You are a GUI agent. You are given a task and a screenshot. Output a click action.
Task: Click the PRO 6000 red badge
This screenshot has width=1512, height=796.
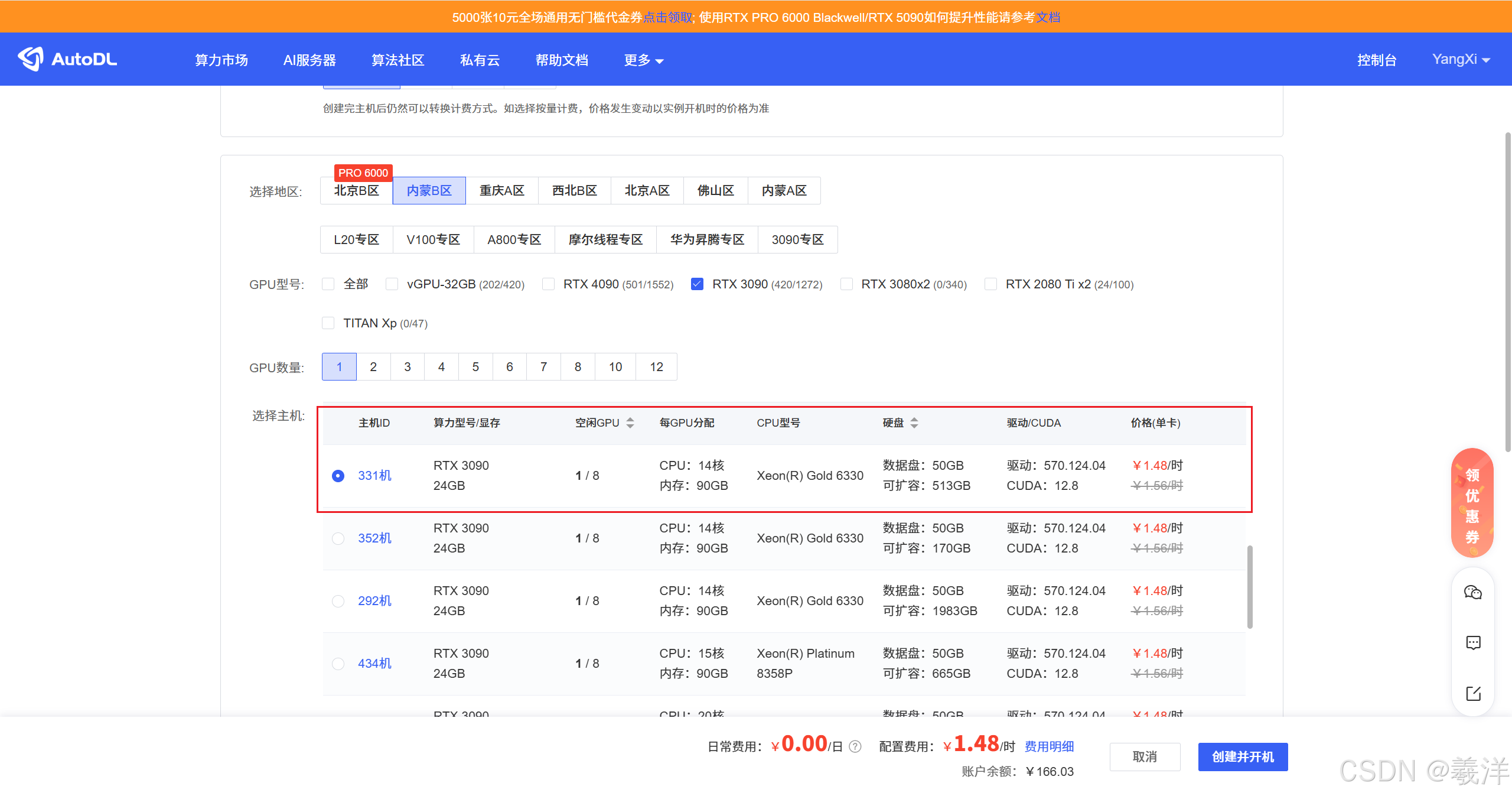[363, 173]
